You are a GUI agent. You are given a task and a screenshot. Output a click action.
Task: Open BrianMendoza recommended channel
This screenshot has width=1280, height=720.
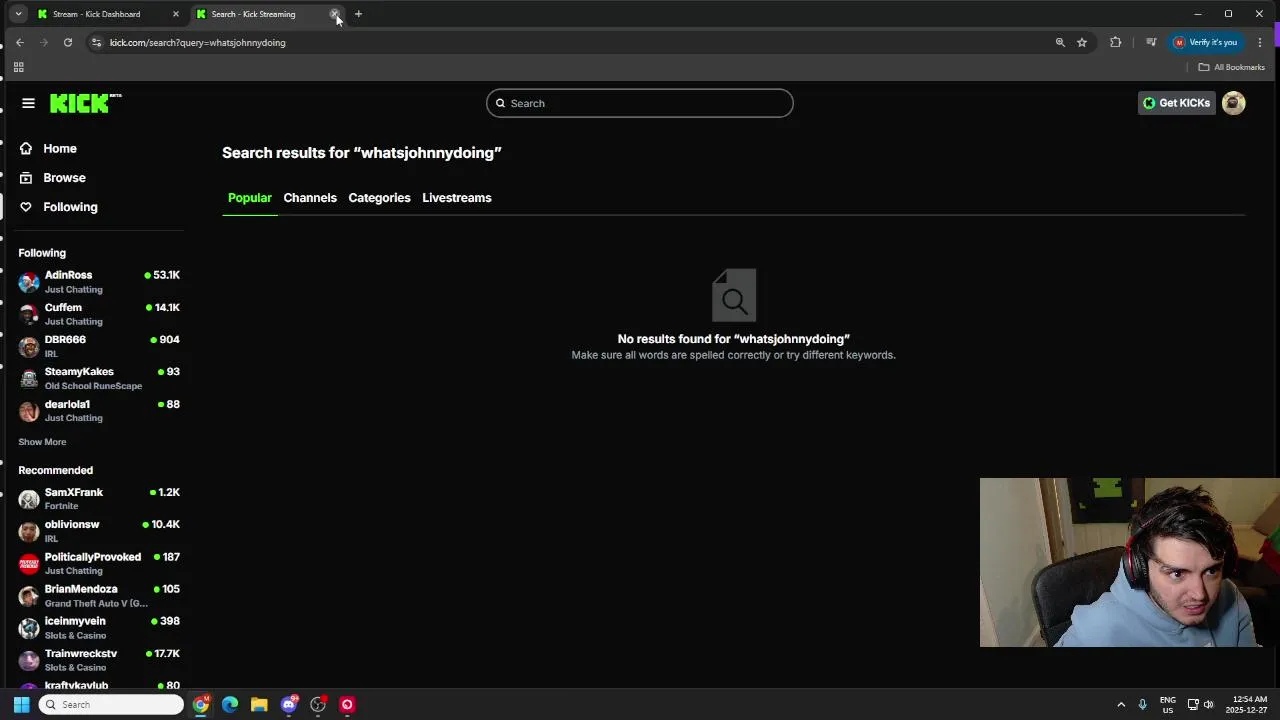(x=99, y=596)
